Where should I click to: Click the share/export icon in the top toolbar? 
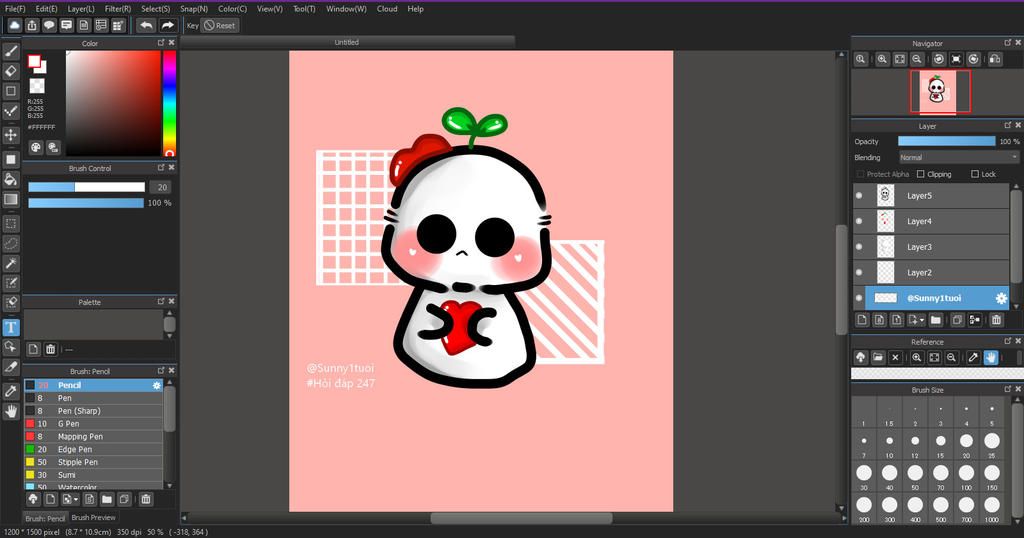pyautogui.click(x=32, y=25)
